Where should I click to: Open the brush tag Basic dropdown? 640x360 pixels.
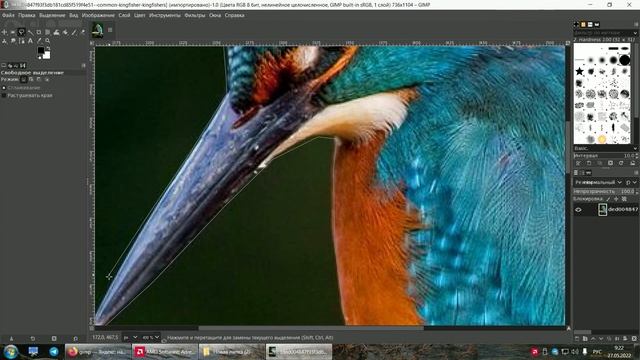605,148
